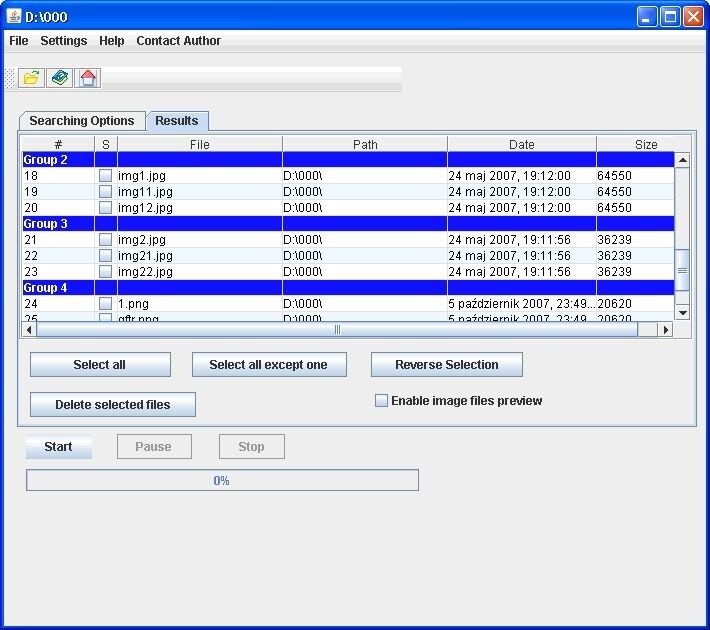Click file name img21.jpg
This screenshot has width=710, height=630.
tap(145, 256)
